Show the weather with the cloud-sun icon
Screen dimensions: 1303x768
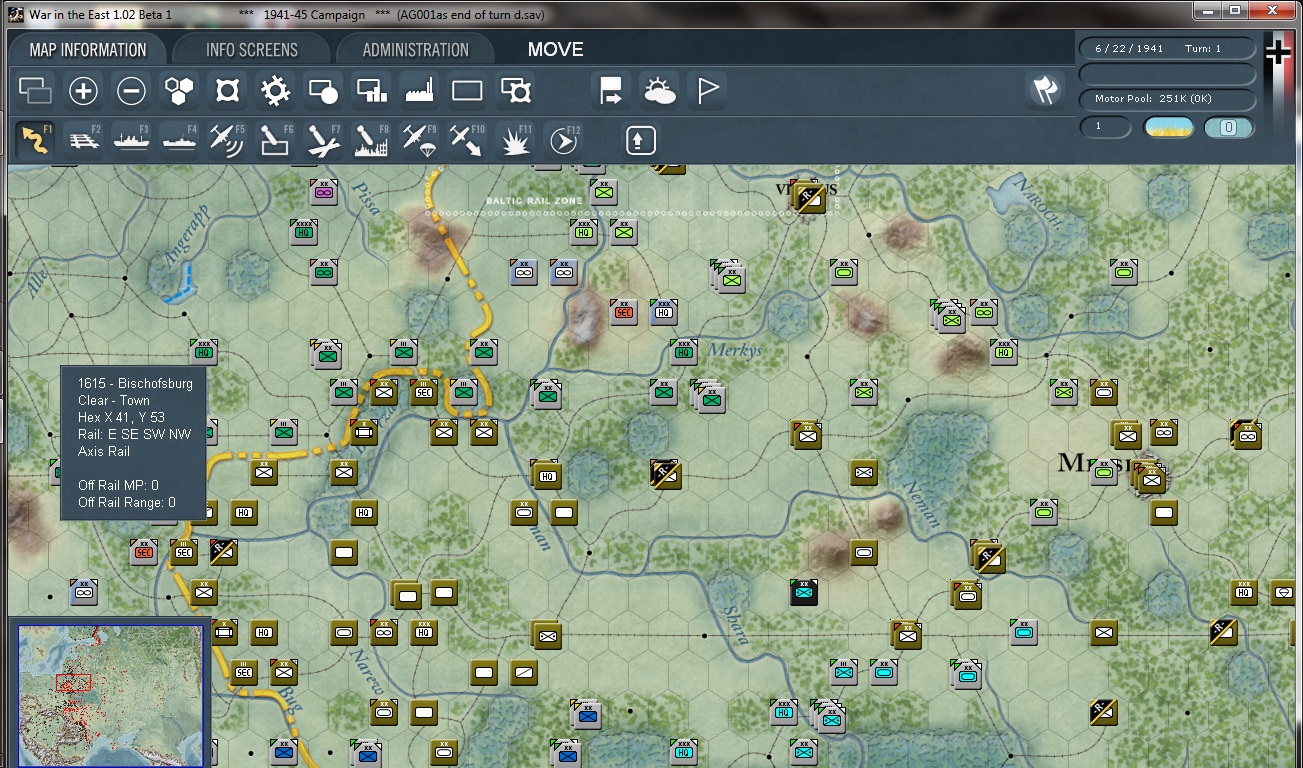click(x=659, y=91)
